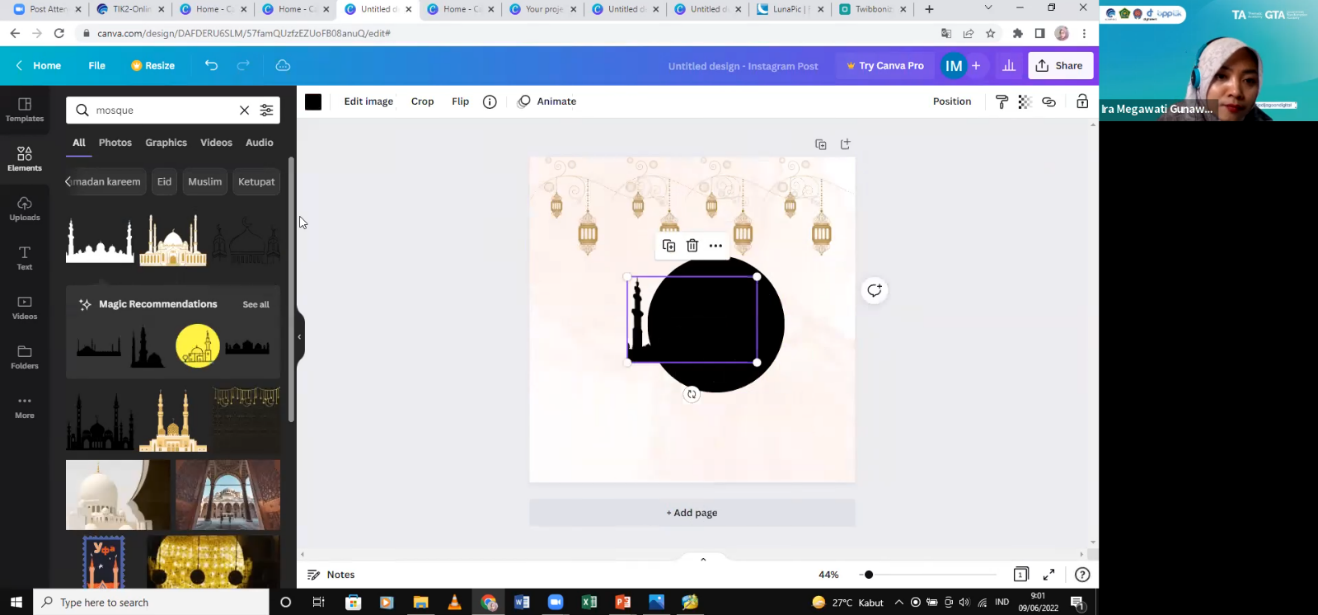
Task: Toggle fullscreen presentation mode icon
Action: (x=1049, y=575)
